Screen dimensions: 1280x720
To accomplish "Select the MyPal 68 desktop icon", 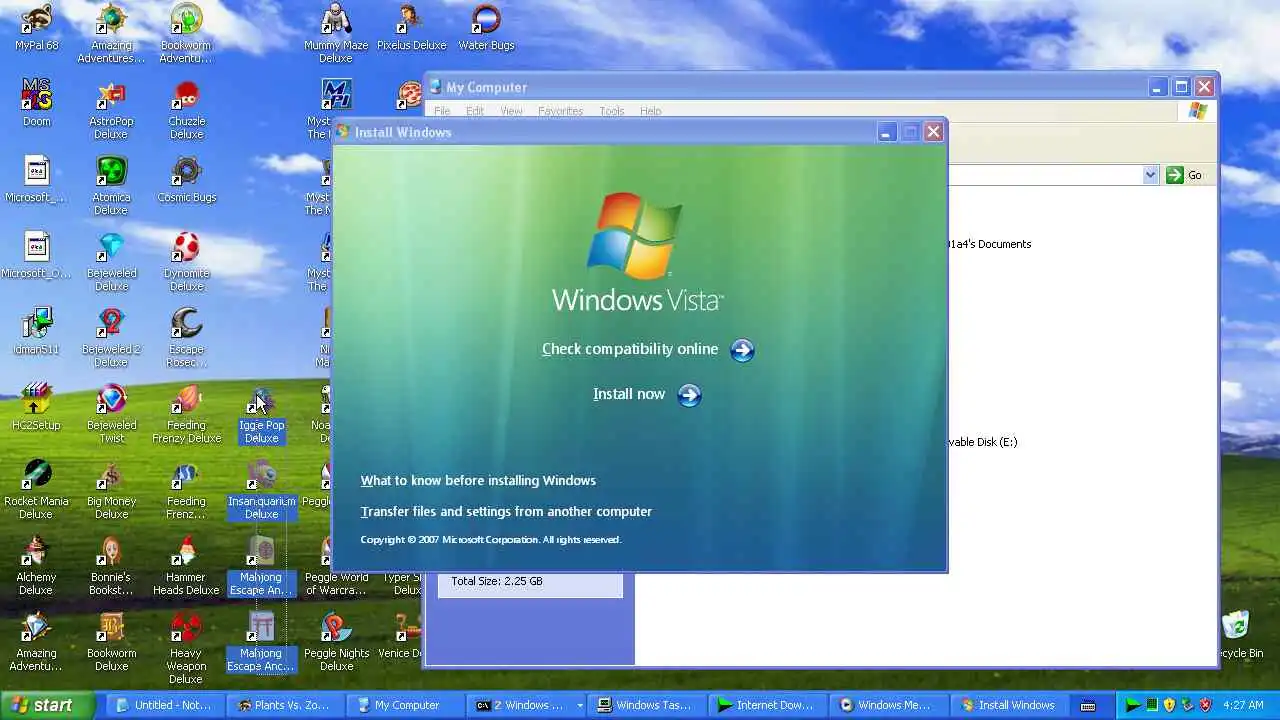I will 36,28.
